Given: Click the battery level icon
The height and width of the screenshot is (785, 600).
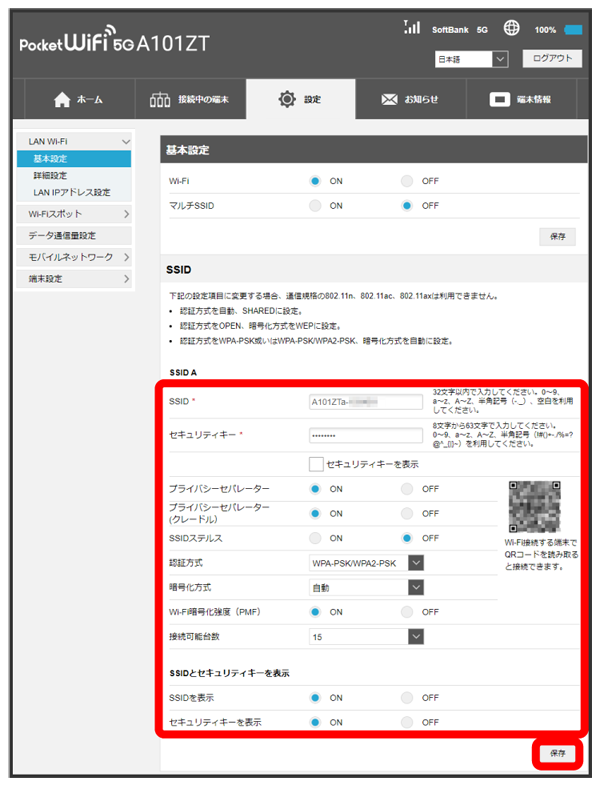Looking at the screenshot, I should [x=574, y=30].
